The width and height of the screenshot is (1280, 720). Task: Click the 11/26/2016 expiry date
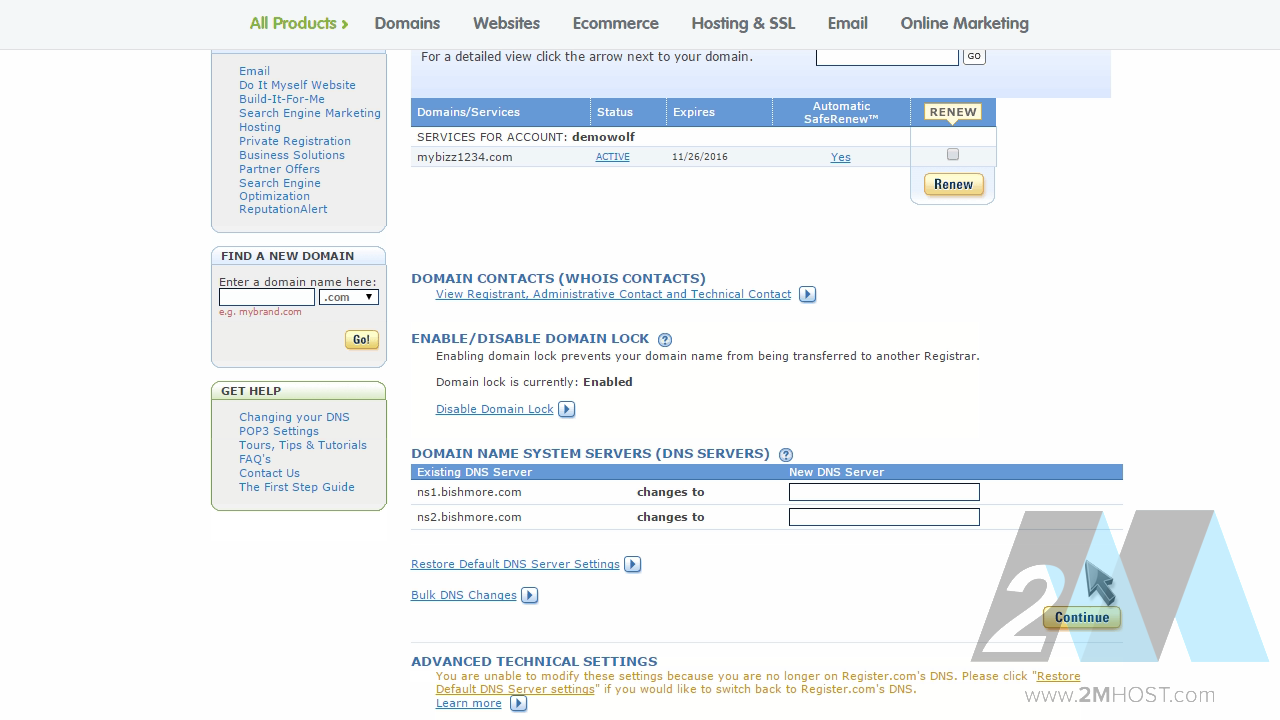pyautogui.click(x=700, y=157)
